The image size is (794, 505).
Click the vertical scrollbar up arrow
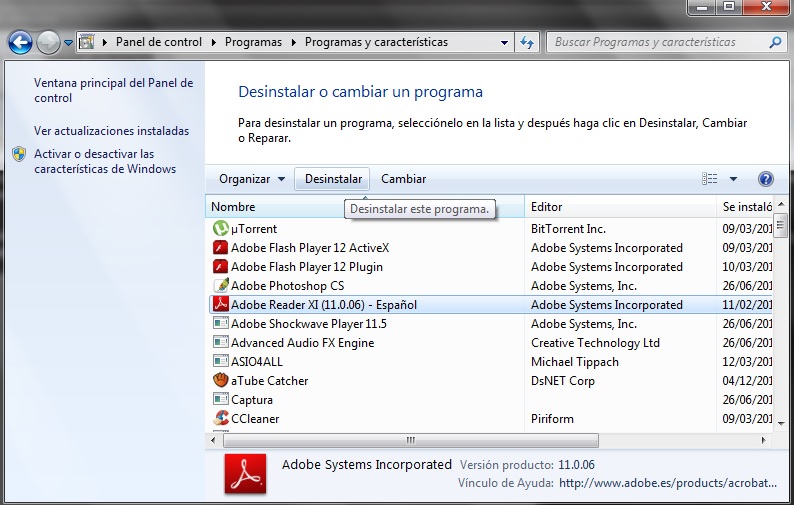pyautogui.click(x=780, y=205)
